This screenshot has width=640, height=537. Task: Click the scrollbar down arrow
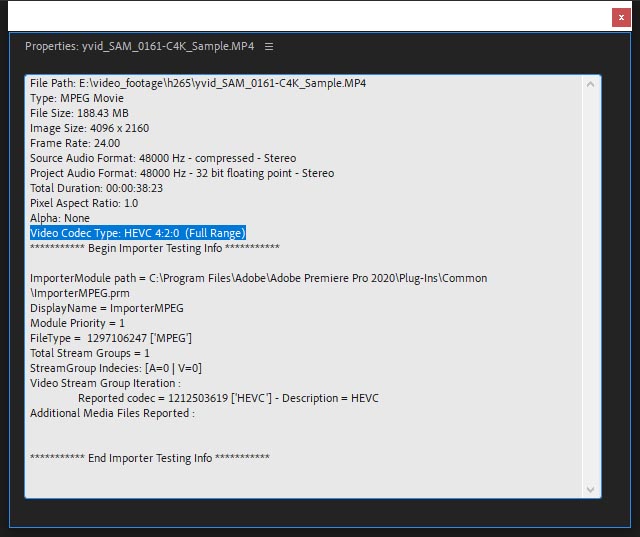coord(590,488)
